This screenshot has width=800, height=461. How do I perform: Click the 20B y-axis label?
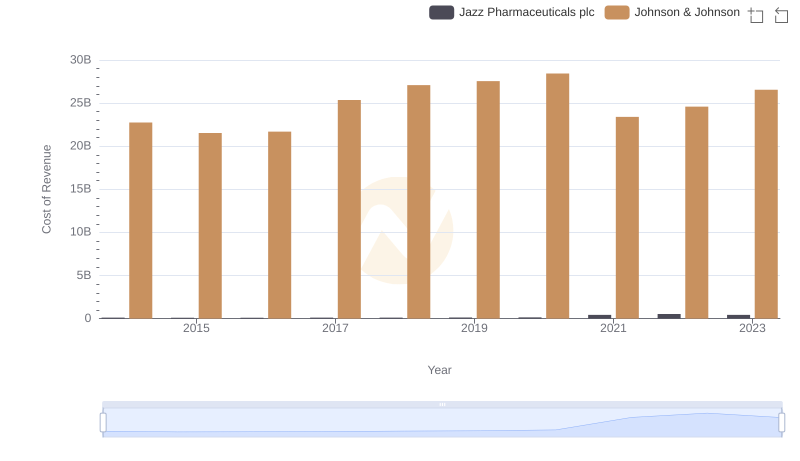point(81,146)
